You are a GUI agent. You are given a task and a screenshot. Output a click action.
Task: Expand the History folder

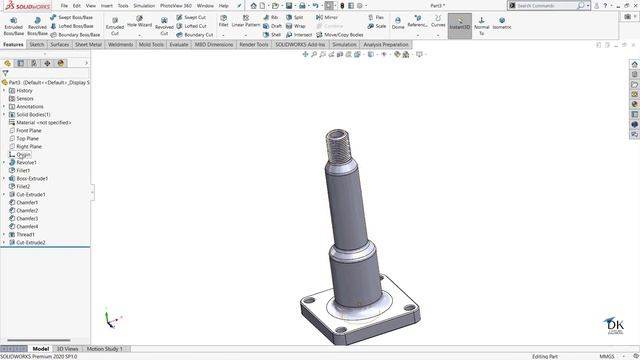coord(4,91)
